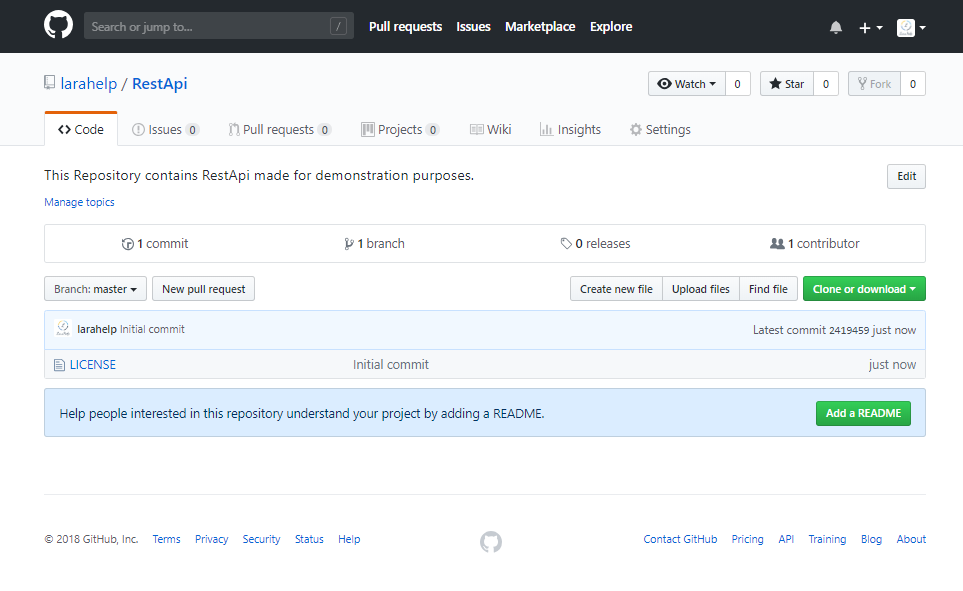963x591 pixels.
Task: Star the RestApi repository
Action: point(786,84)
